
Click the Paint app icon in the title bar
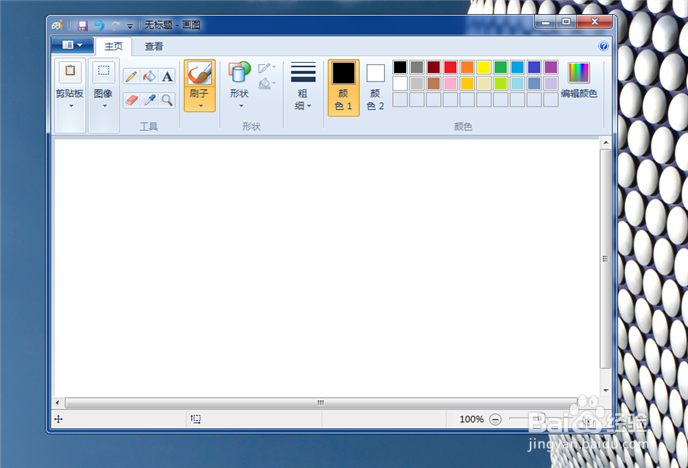click(57, 25)
